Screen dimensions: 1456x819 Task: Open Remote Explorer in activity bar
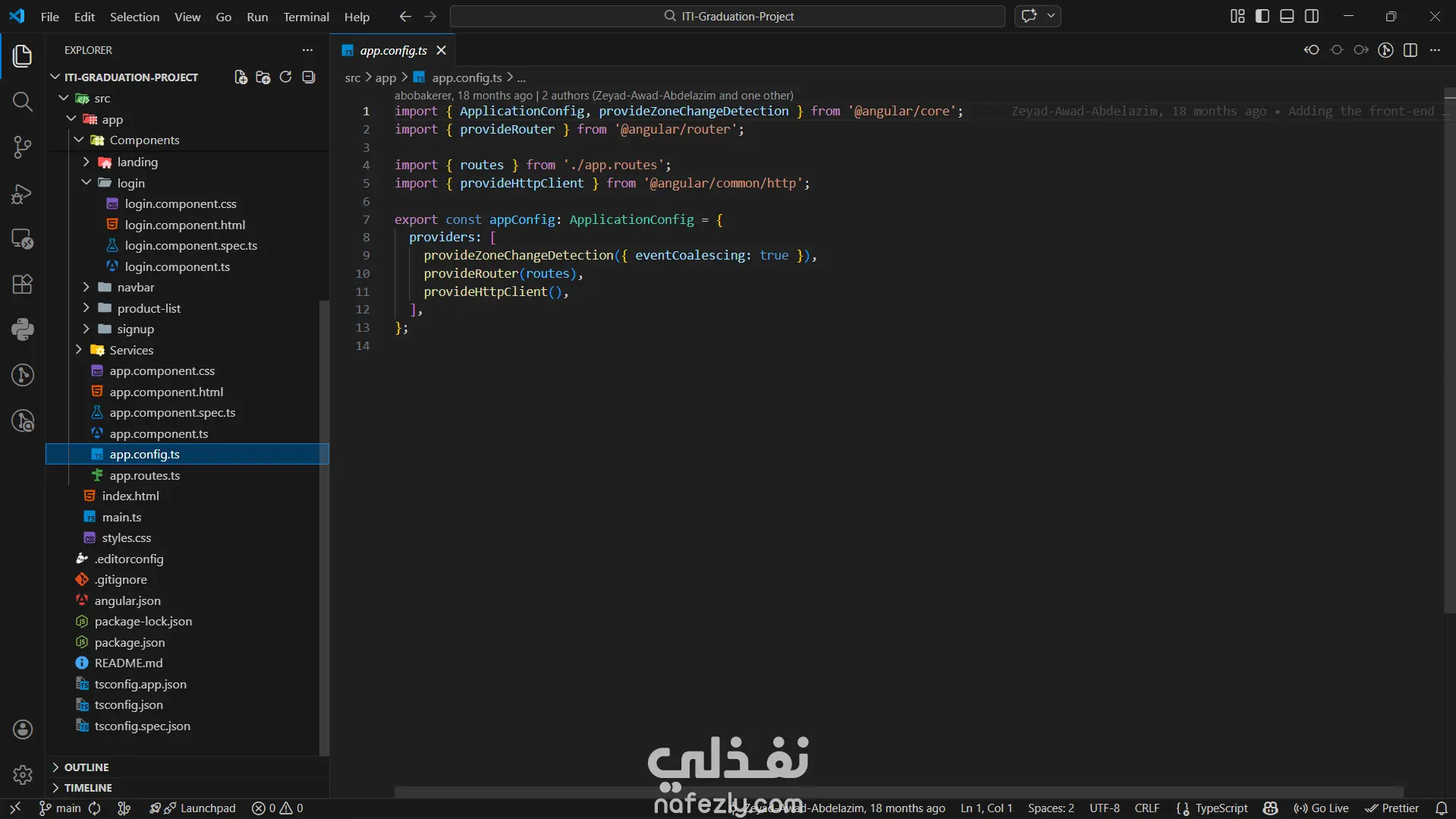[x=22, y=239]
